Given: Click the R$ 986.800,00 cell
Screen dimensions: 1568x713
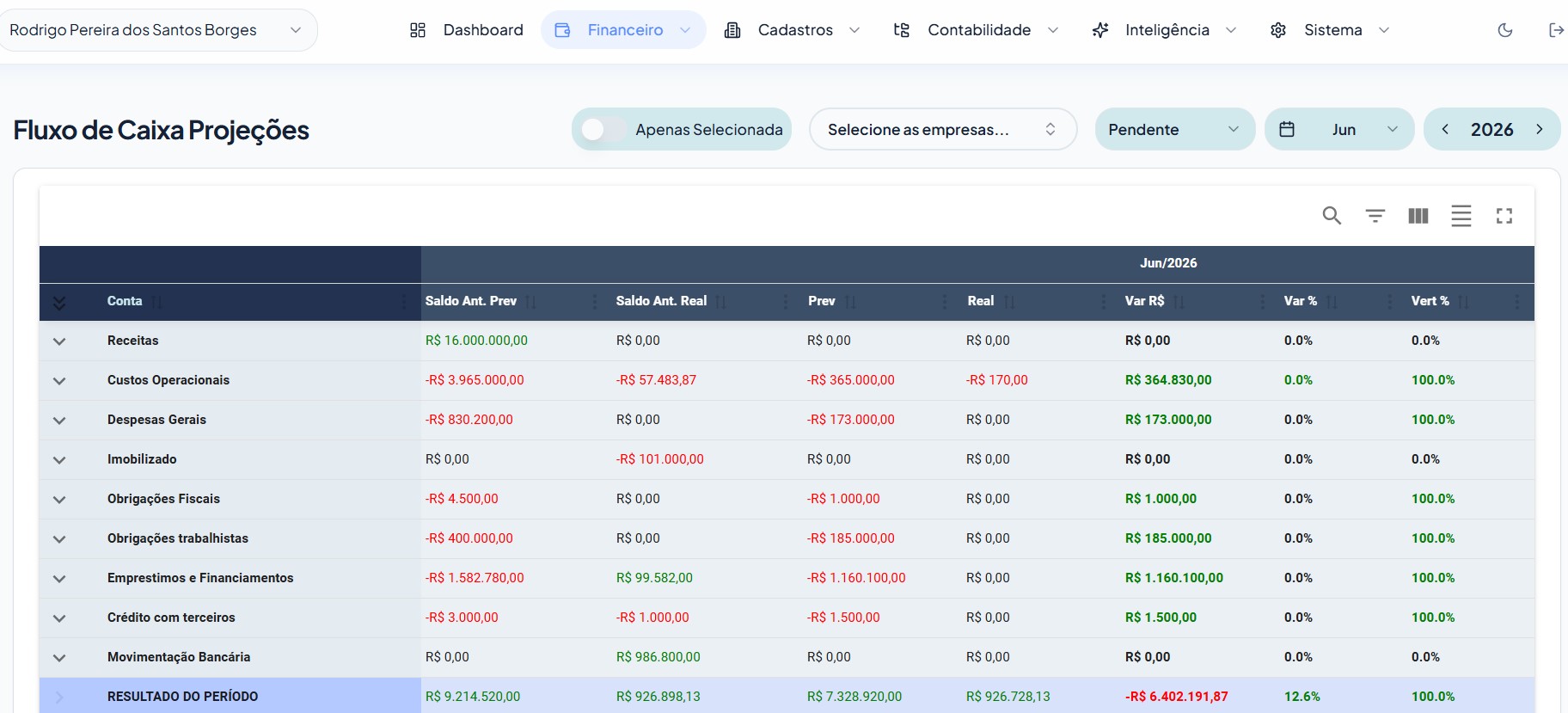Looking at the screenshot, I should [658, 657].
